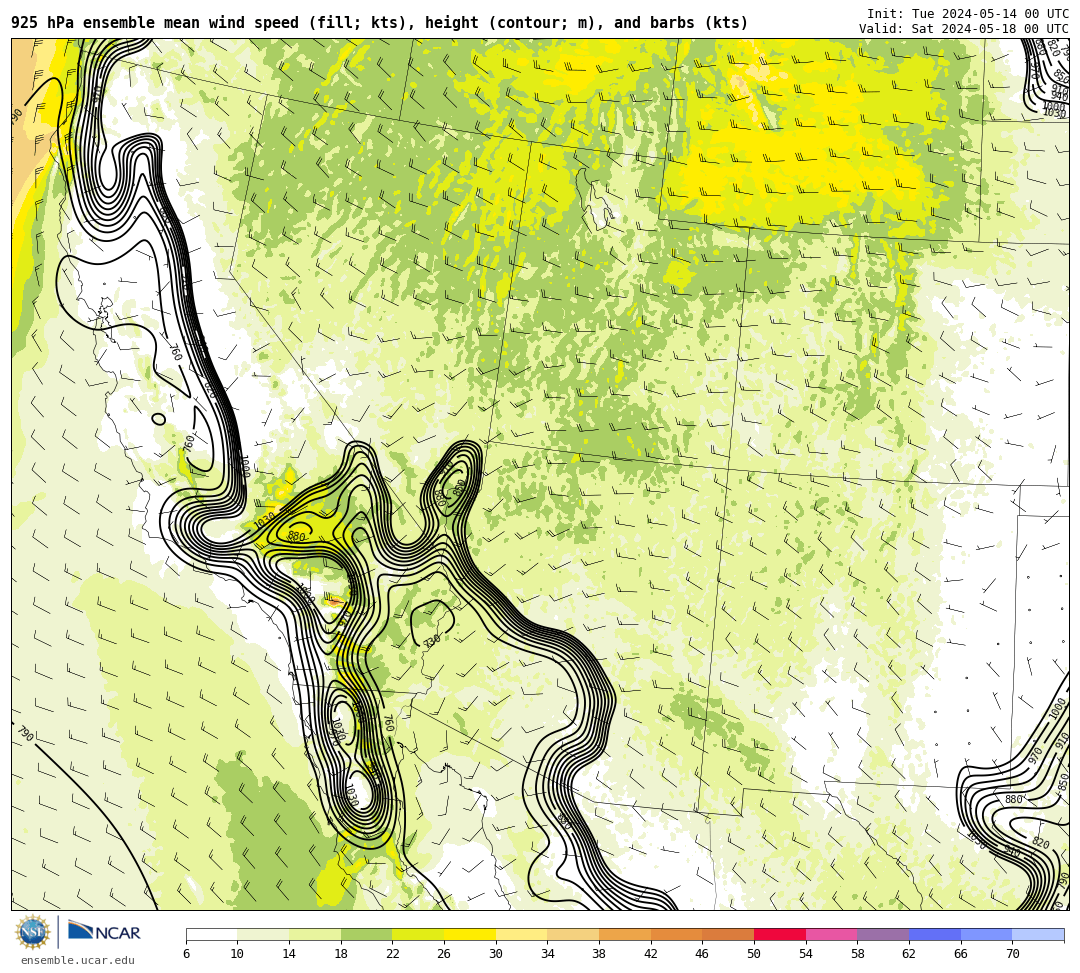Click the colorbar tick label 50
Image resolution: width=1080 pixels, height=973 pixels.
click(754, 954)
